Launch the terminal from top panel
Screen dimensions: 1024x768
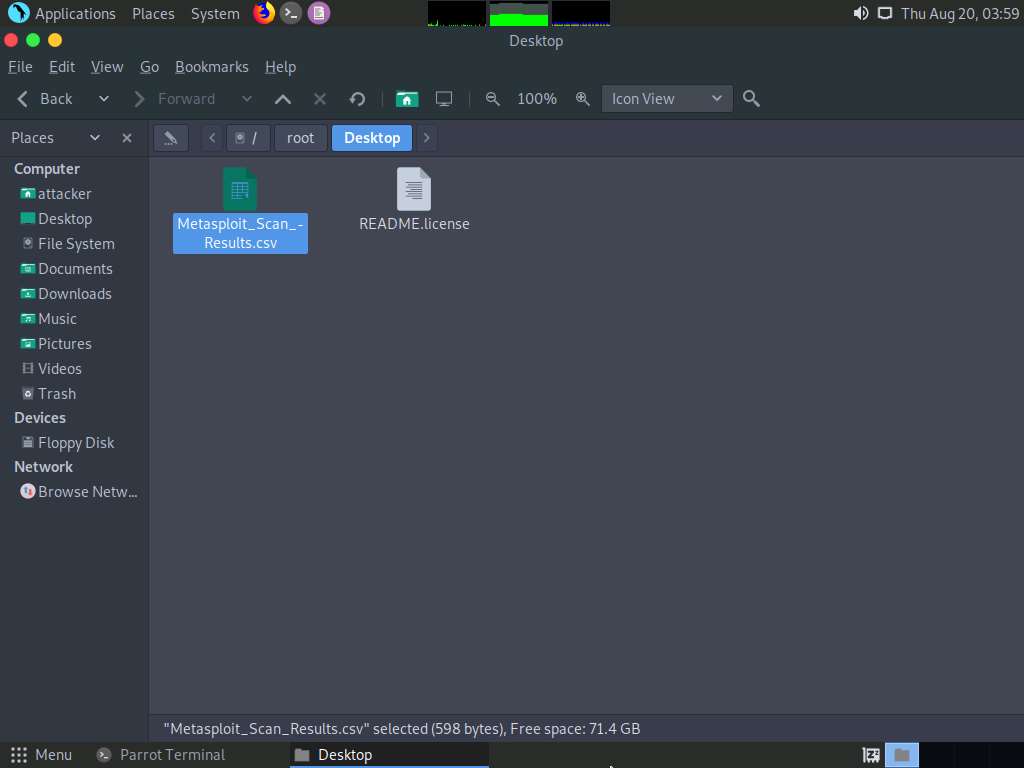pyautogui.click(x=291, y=13)
